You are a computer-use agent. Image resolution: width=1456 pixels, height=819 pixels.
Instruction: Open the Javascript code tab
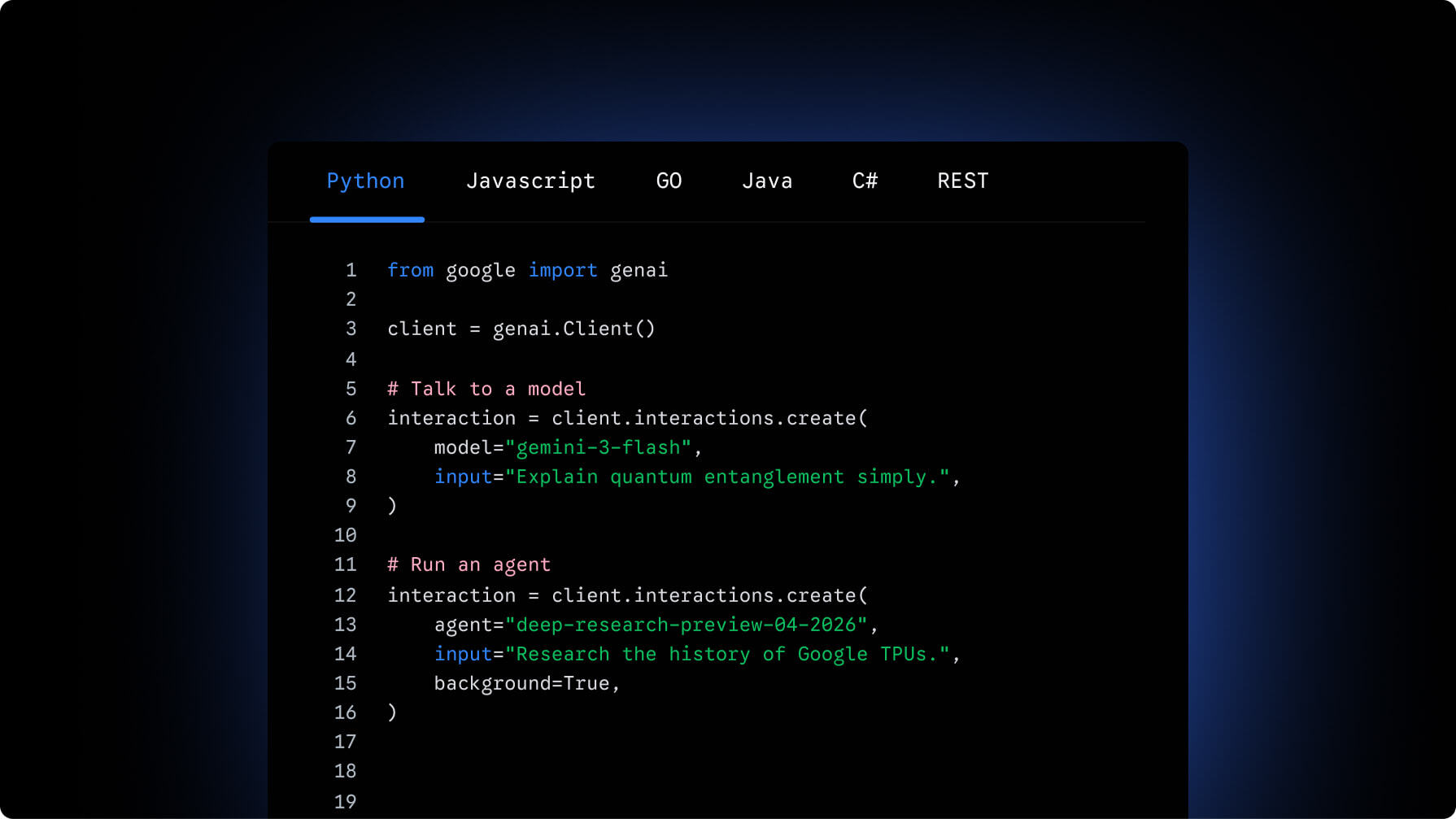530,181
